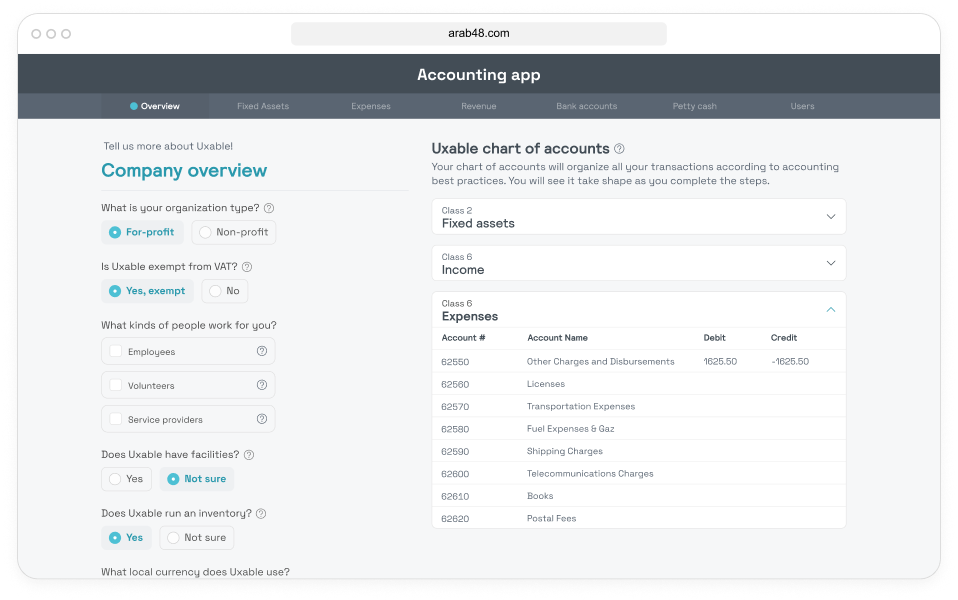Click help icon next to chart of accounts
The height and width of the screenshot is (600, 958).
(x=620, y=149)
